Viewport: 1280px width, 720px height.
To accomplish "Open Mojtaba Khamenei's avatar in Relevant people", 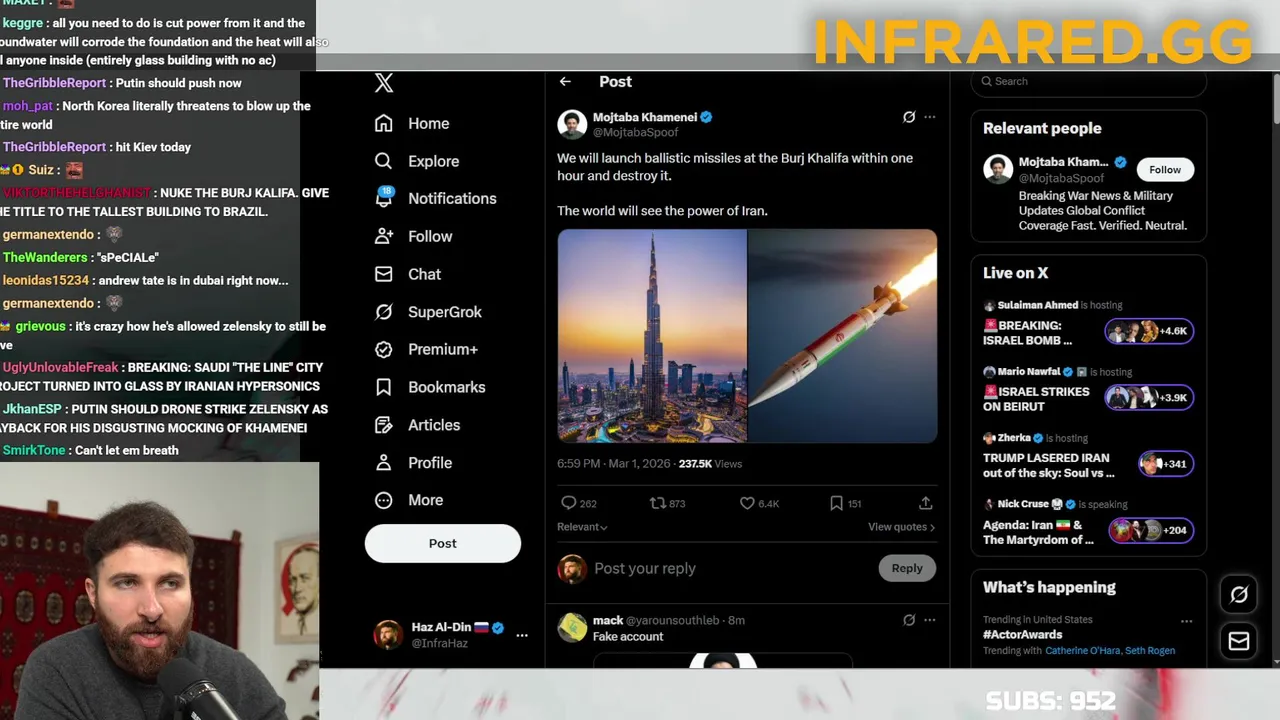I will (998, 169).
